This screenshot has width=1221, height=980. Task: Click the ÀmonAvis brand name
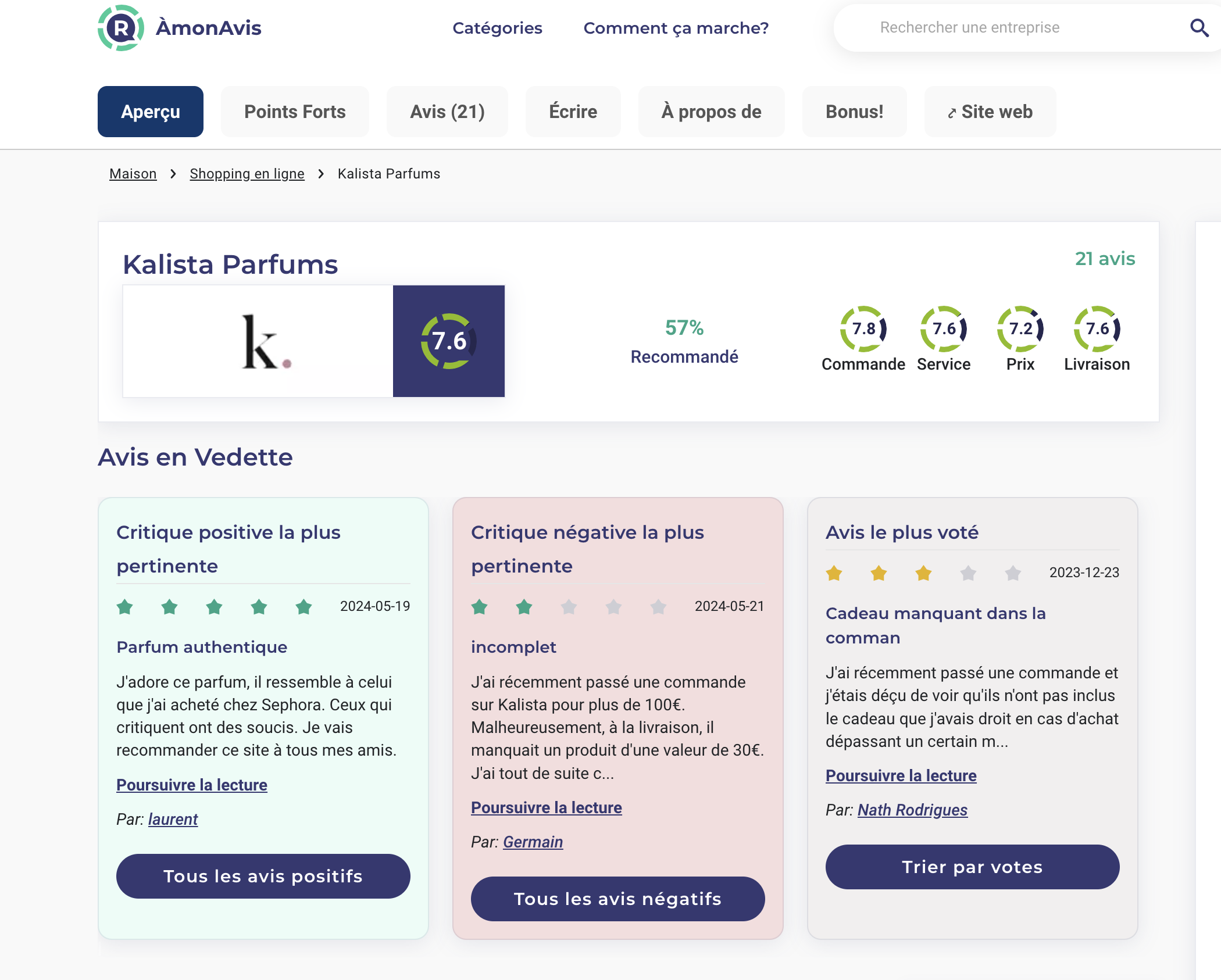(x=209, y=28)
